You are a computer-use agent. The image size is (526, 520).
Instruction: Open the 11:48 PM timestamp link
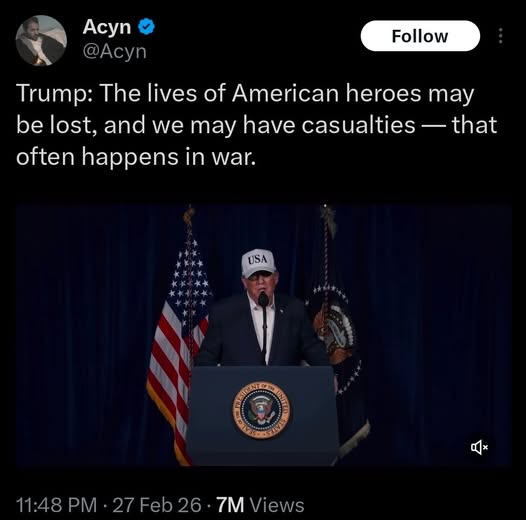click(56, 505)
